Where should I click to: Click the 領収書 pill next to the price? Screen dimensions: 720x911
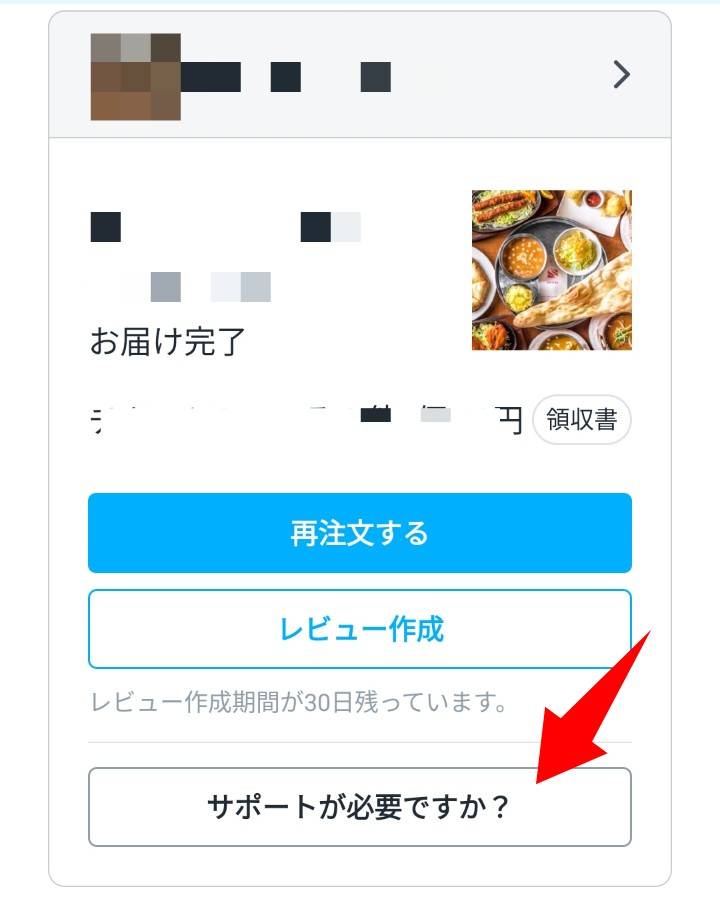tap(582, 419)
